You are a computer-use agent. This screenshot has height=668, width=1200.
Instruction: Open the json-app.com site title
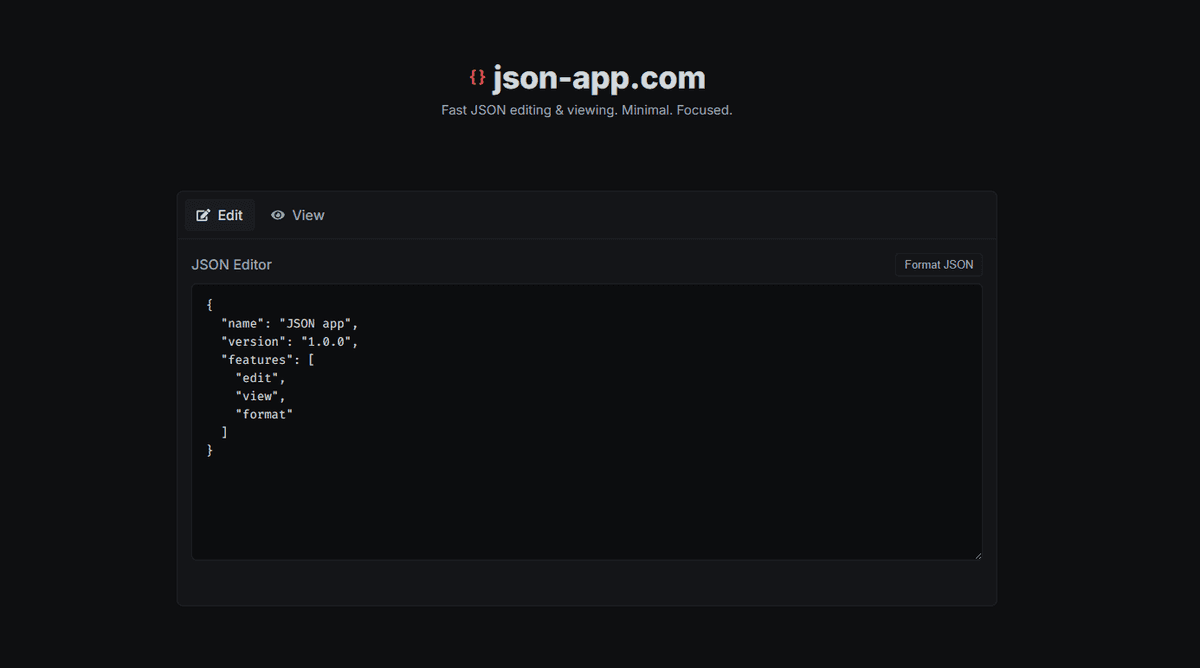click(x=597, y=76)
